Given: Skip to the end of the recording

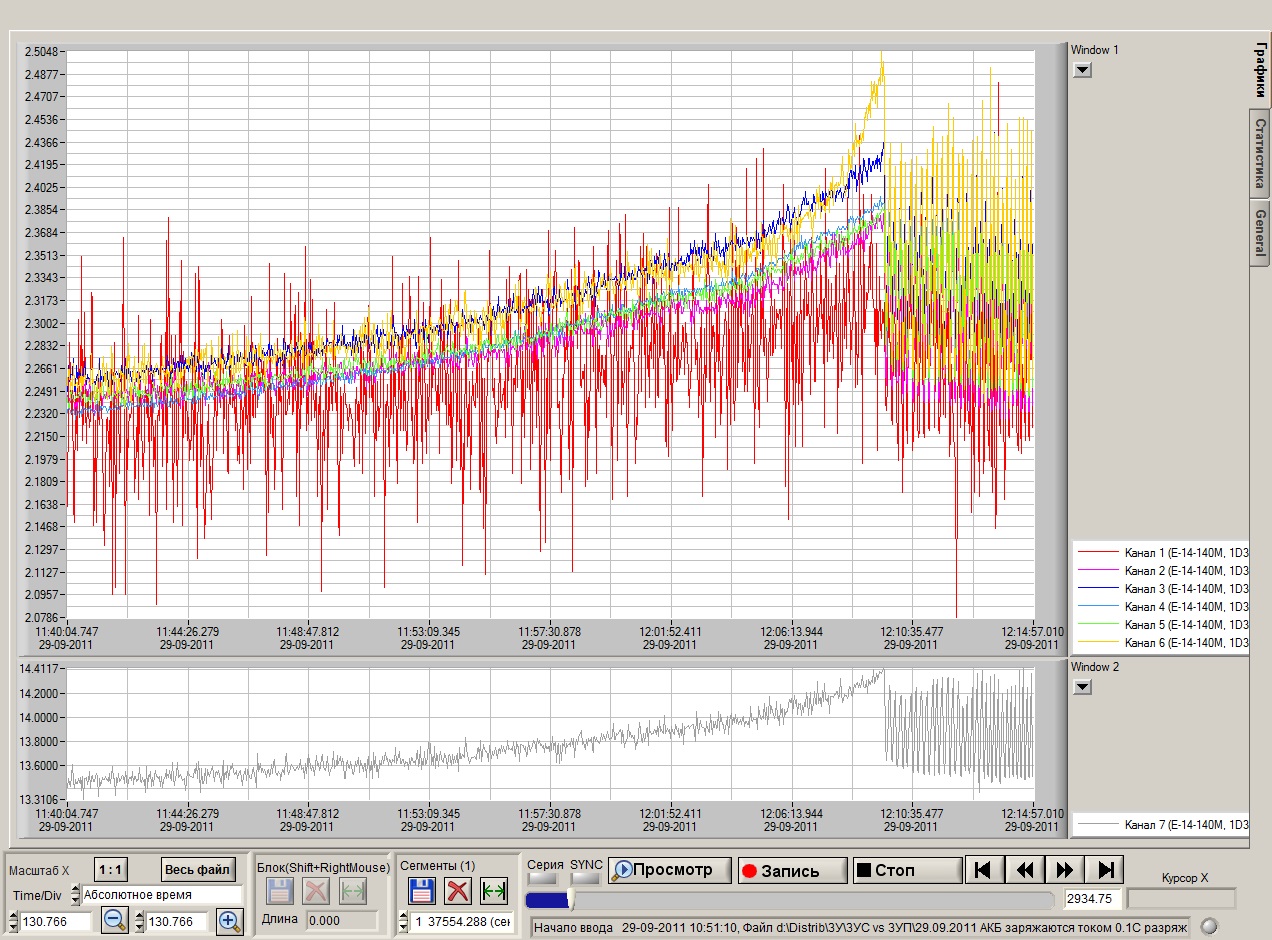Looking at the screenshot, I should (x=1106, y=870).
